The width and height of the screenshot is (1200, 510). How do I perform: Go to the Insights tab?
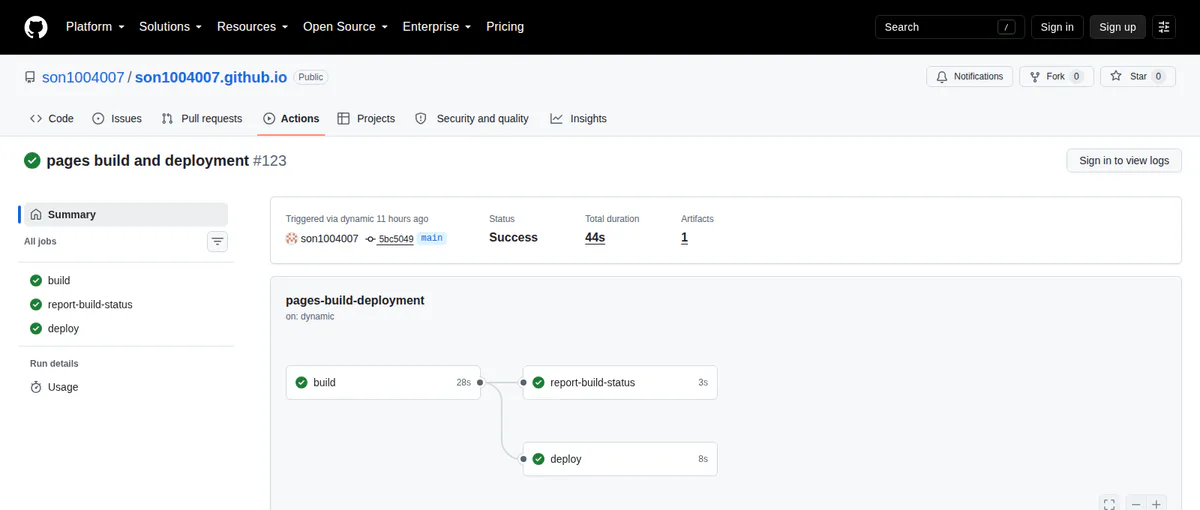click(x=578, y=118)
